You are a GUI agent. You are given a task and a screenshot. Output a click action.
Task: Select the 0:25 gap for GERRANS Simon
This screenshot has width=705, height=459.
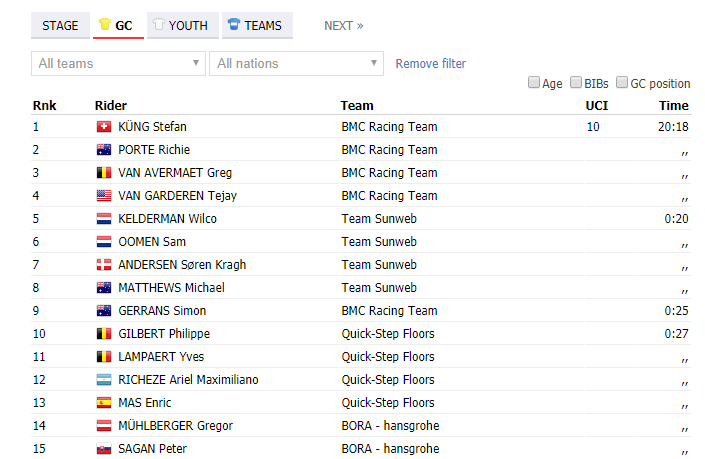click(676, 311)
